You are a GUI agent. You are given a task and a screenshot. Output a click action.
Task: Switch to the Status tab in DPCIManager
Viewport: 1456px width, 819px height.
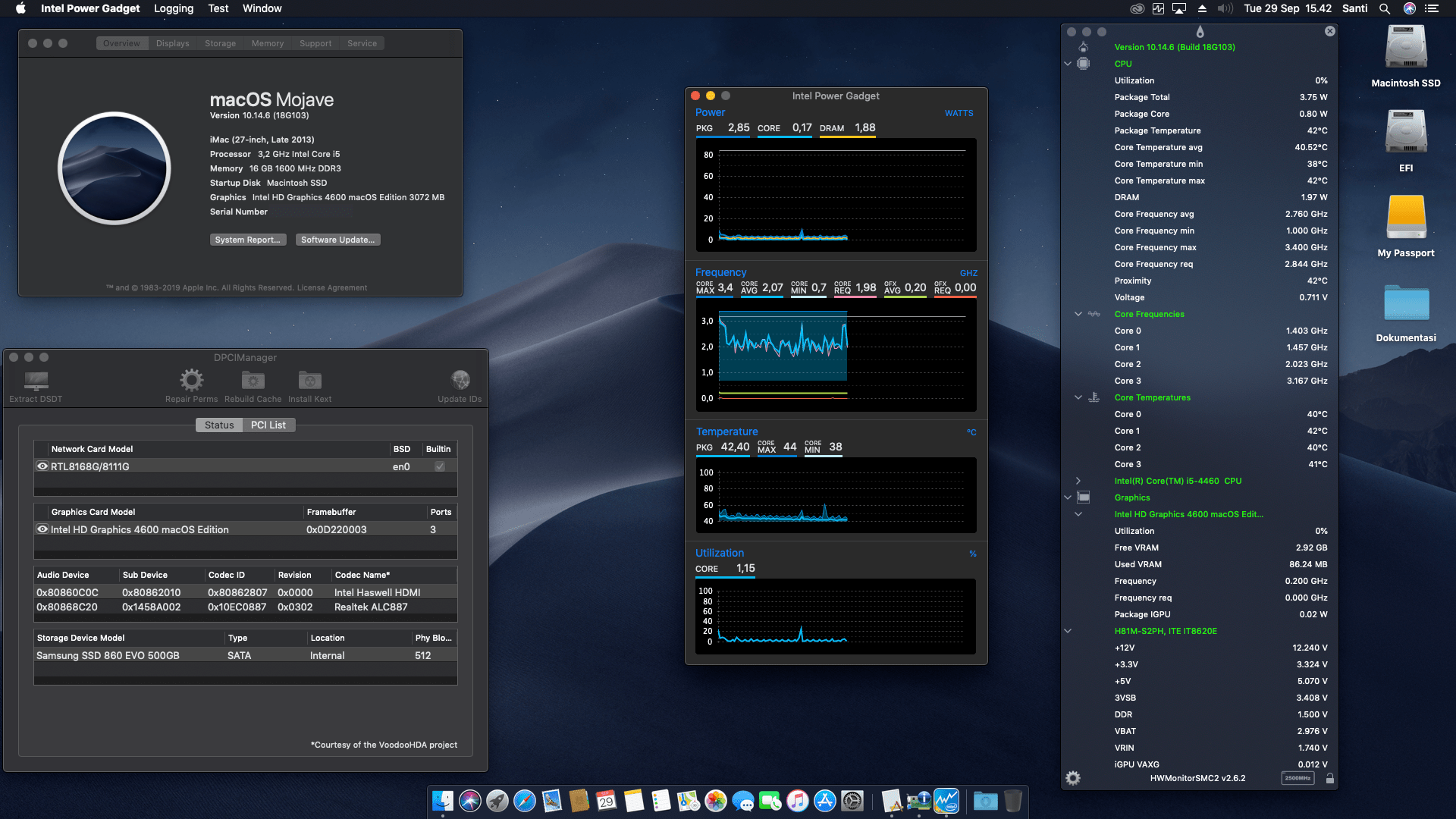(x=219, y=425)
